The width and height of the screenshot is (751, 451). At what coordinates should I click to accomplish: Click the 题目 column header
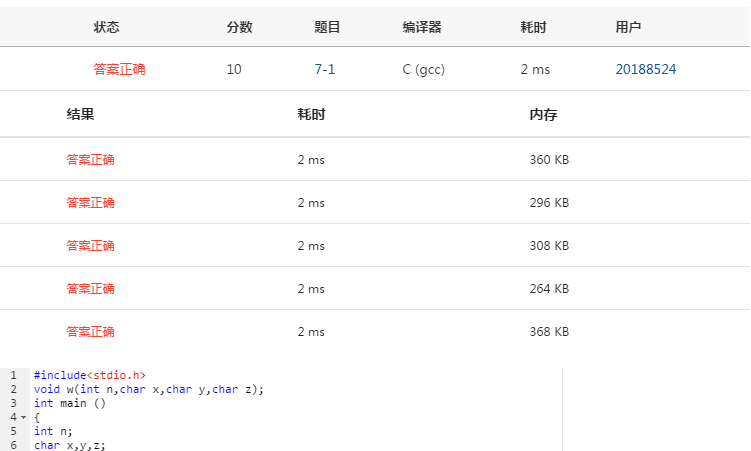click(328, 27)
